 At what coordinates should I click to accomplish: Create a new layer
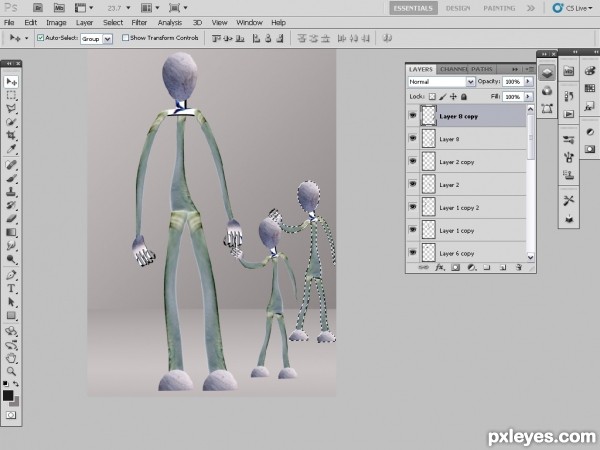pyautogui.click(x=503, y=267)
